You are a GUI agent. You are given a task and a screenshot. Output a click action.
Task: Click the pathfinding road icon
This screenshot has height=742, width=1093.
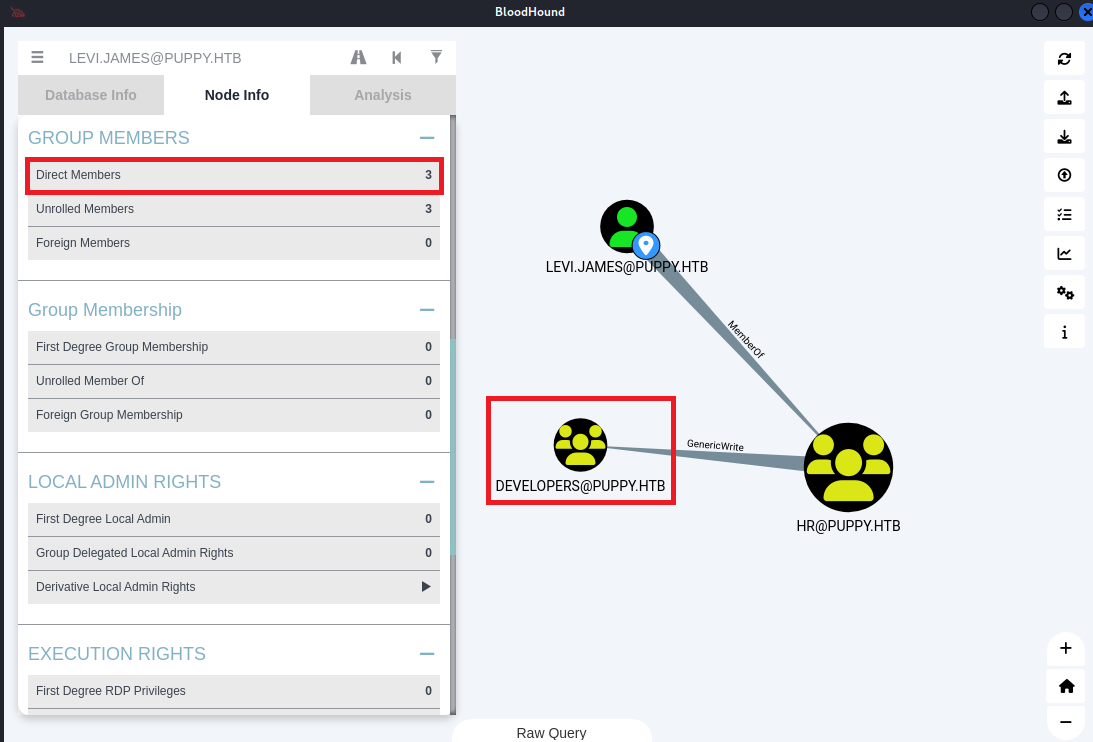(358, 58)
